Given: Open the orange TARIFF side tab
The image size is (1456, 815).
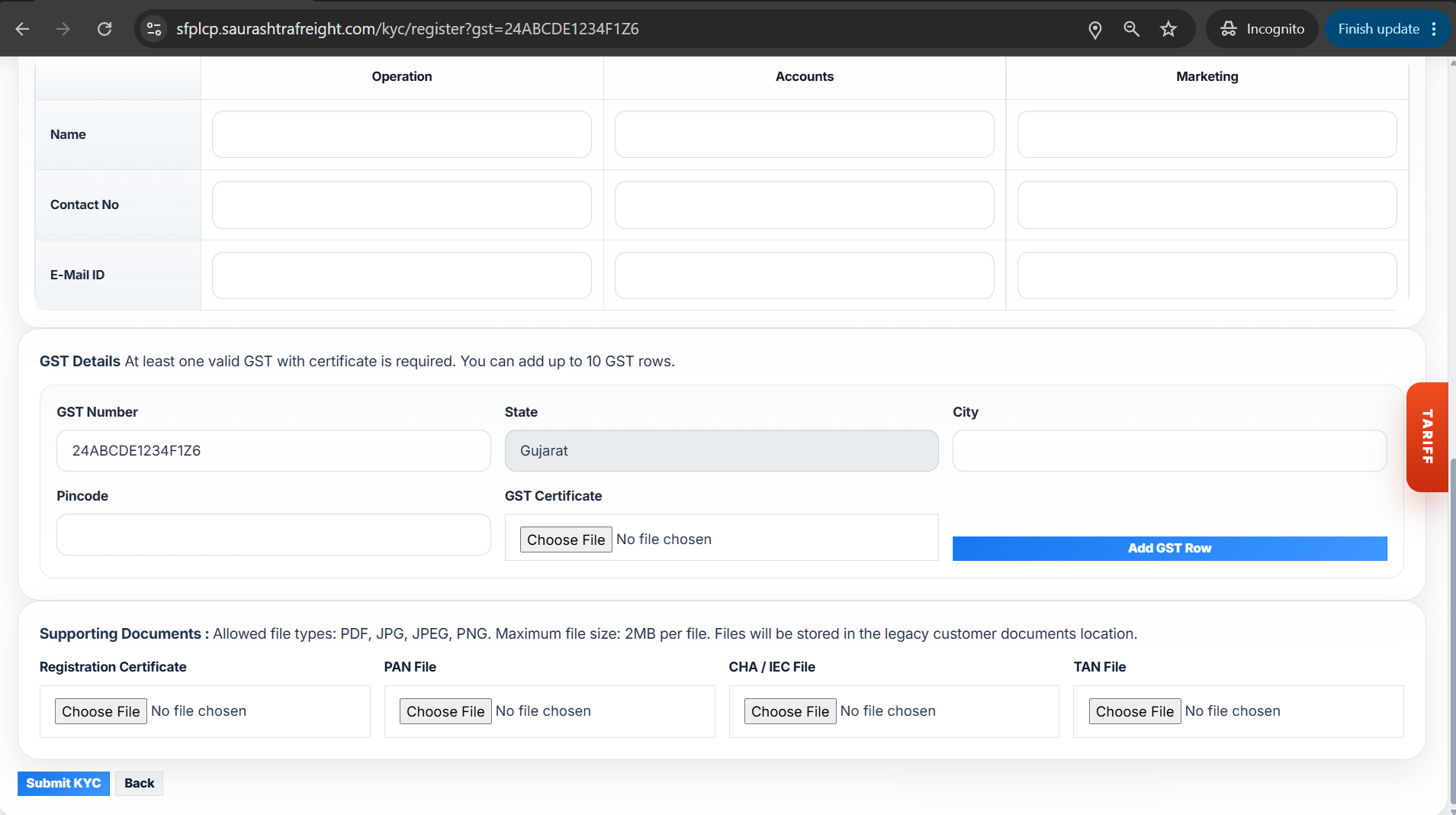Looking at the screenshot, I should 1428,437.
